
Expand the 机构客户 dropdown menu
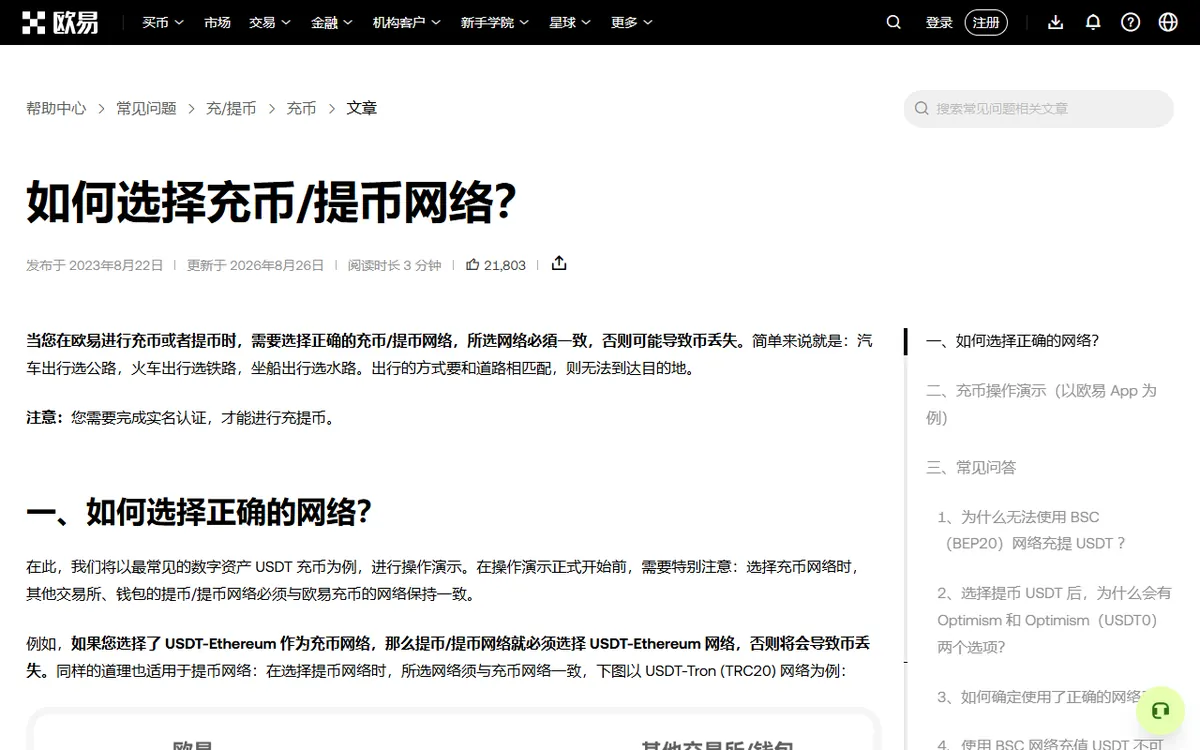(x=407, y=22)
